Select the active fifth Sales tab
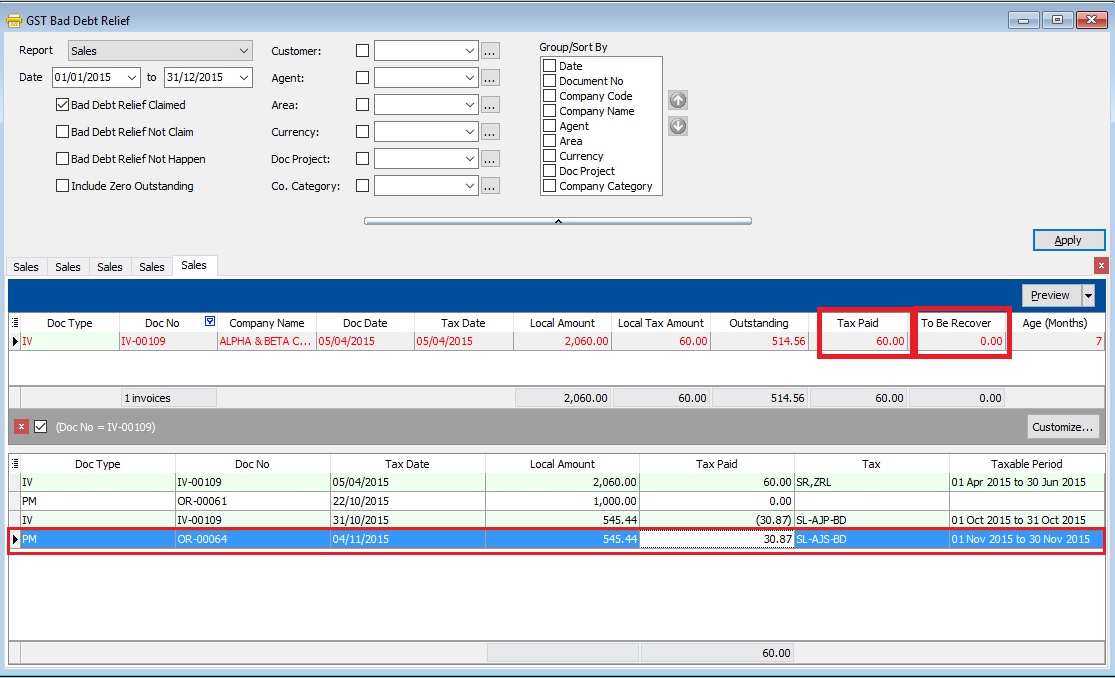 194,265
